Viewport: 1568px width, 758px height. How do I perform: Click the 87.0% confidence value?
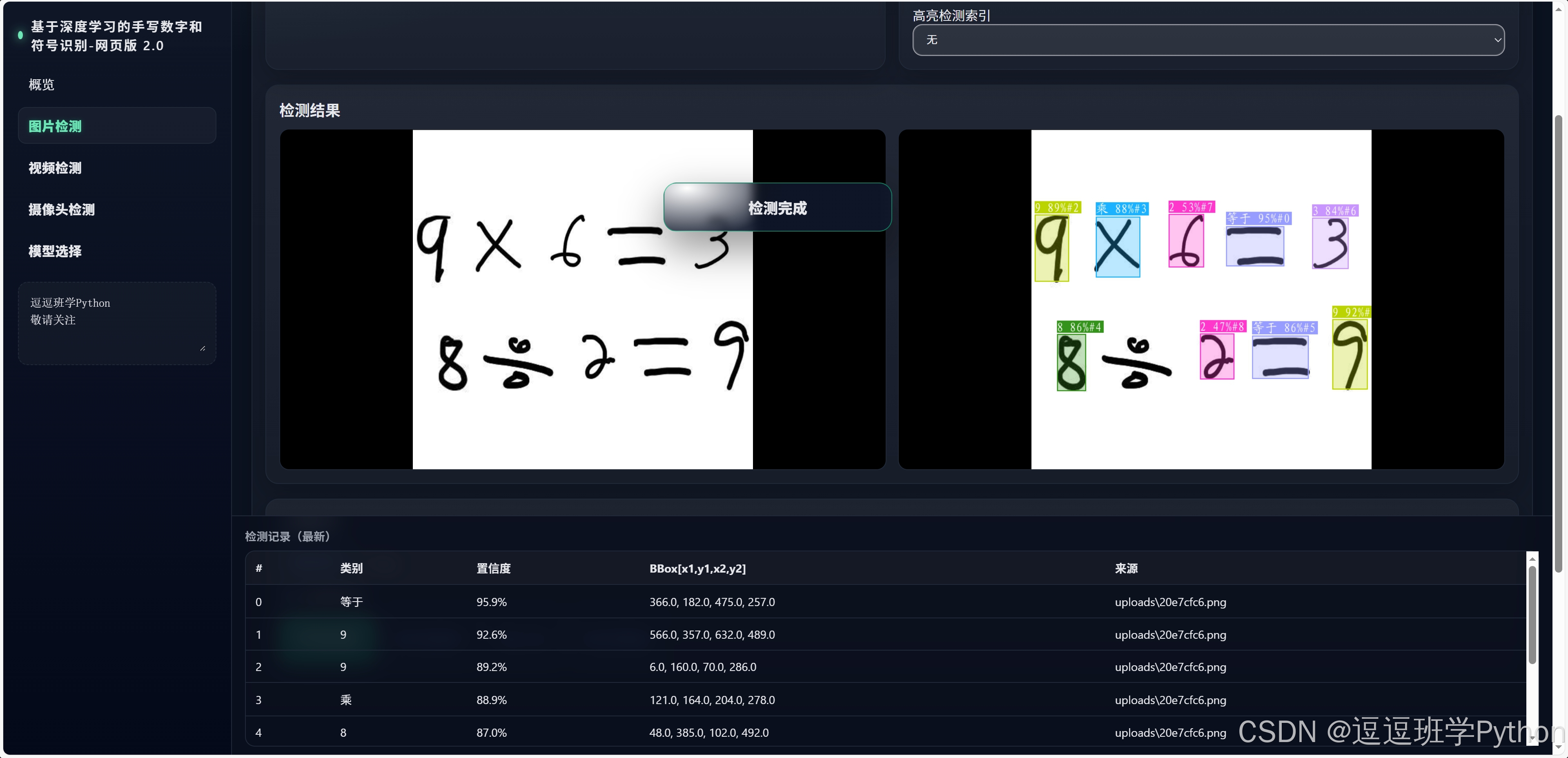491,732
